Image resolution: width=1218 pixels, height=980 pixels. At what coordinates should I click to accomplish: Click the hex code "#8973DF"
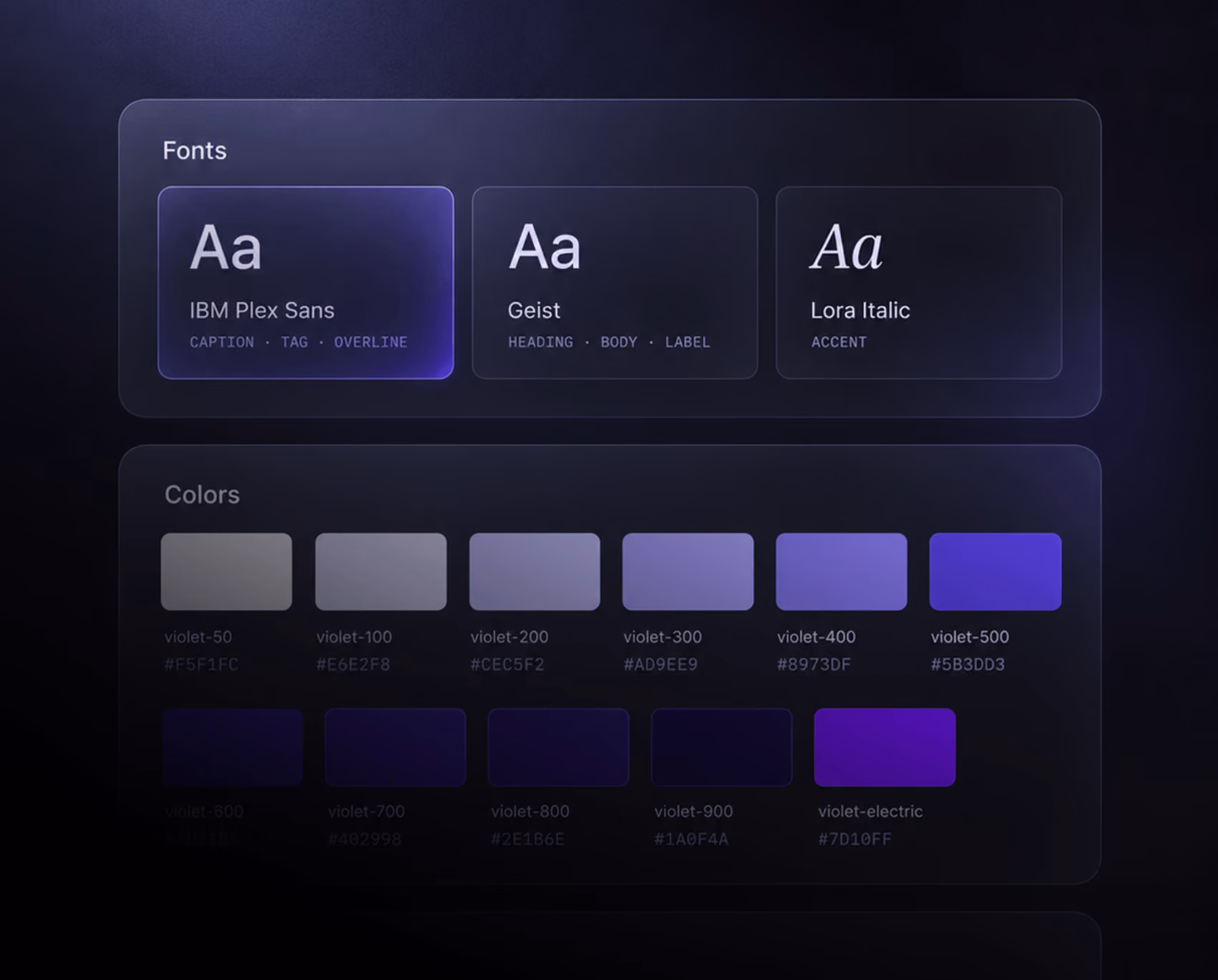click(814, 665)
